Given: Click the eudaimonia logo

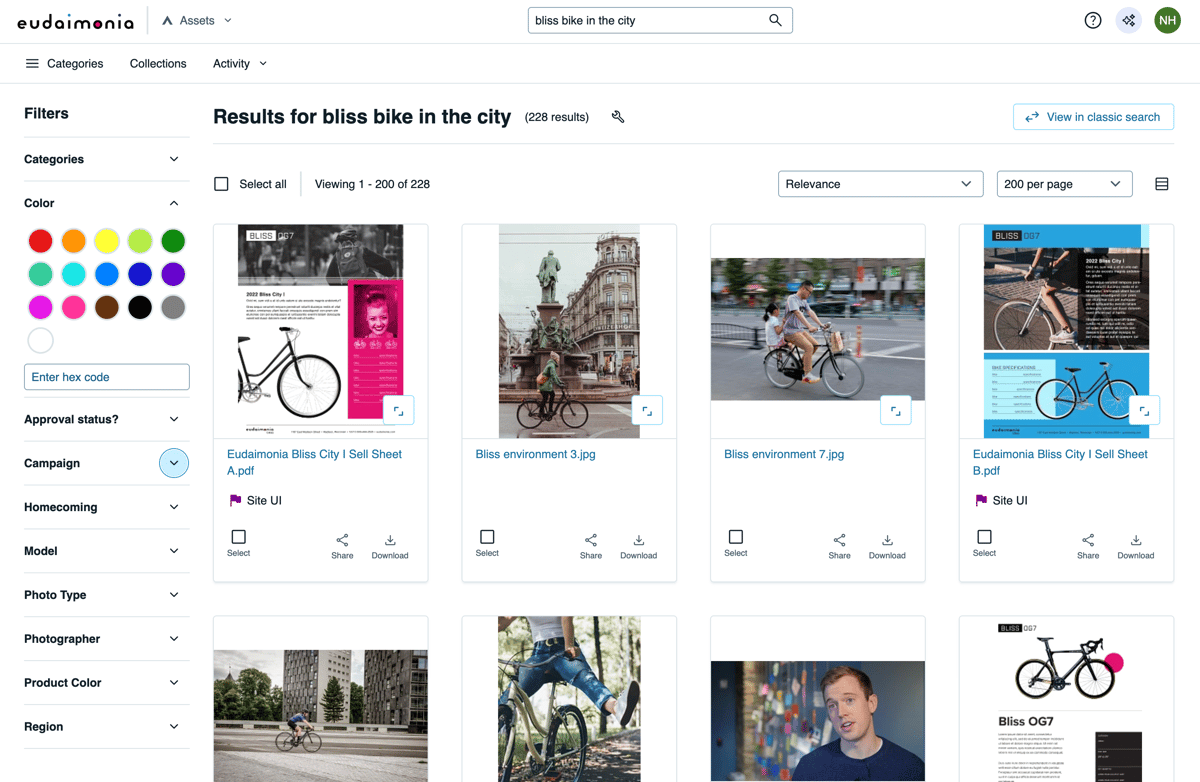Looking at the screenshot, I should 75,21.
